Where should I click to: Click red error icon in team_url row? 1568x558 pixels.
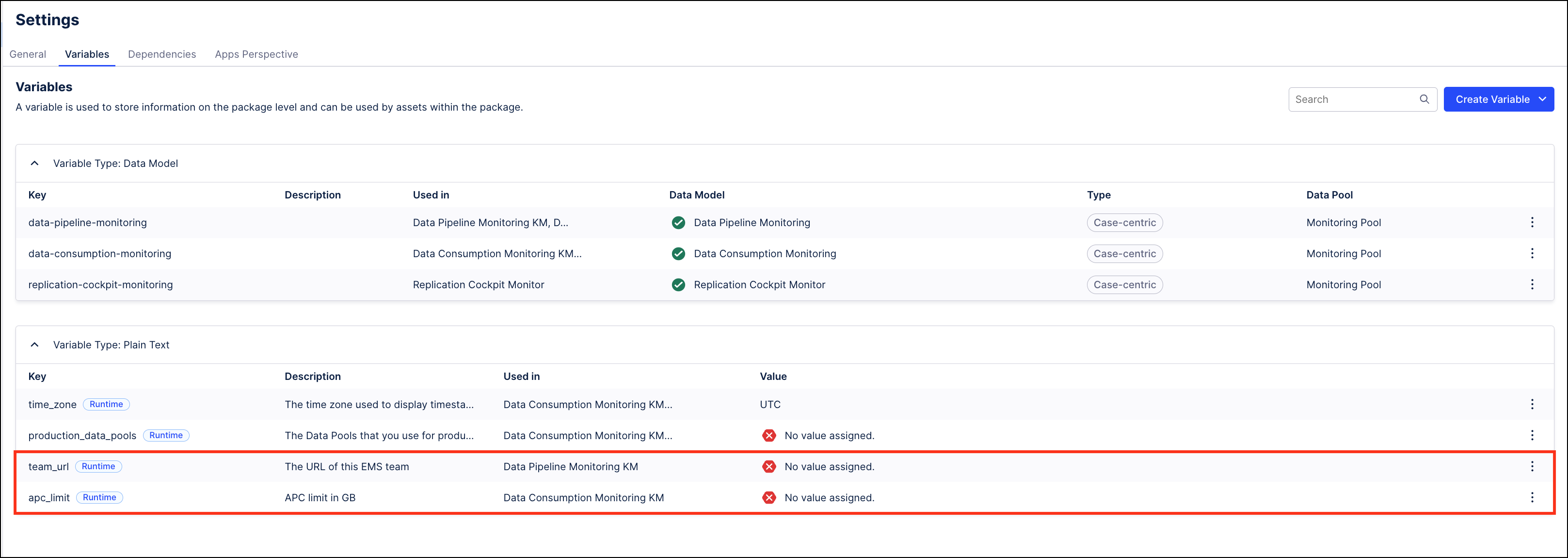tap(769, 467)
